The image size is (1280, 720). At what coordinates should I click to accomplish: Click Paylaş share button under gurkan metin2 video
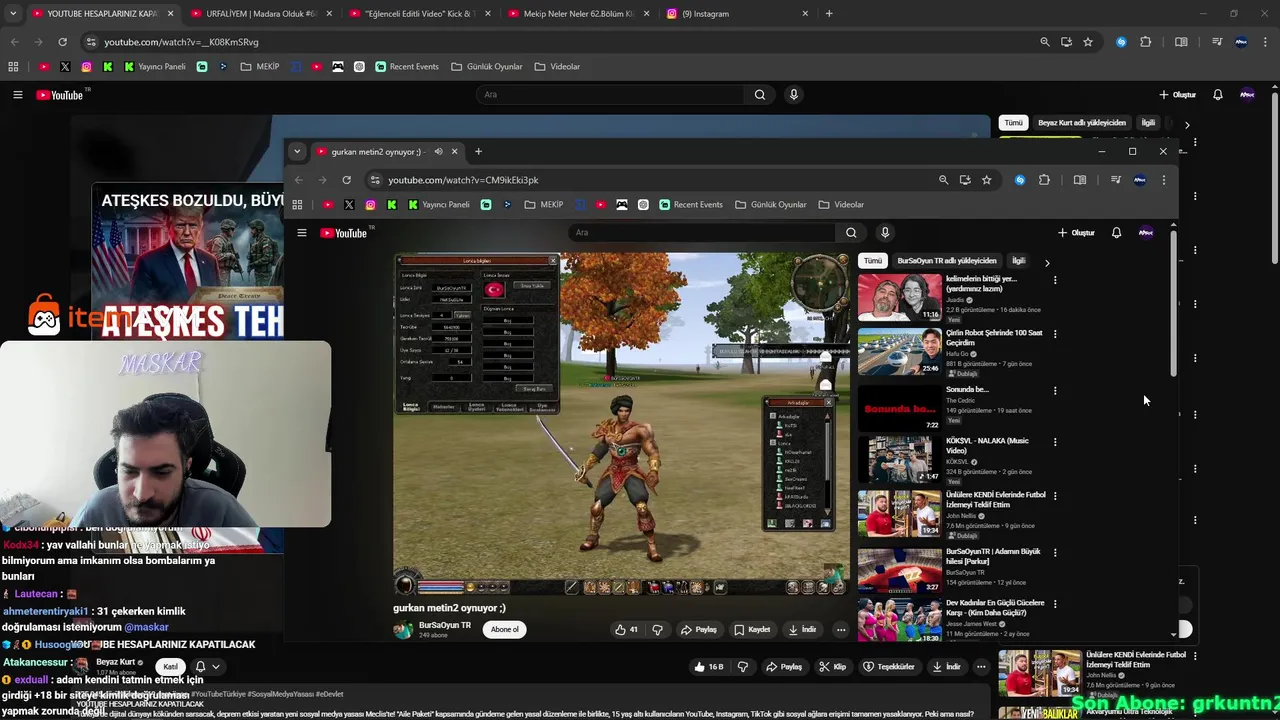pos(699,629)
